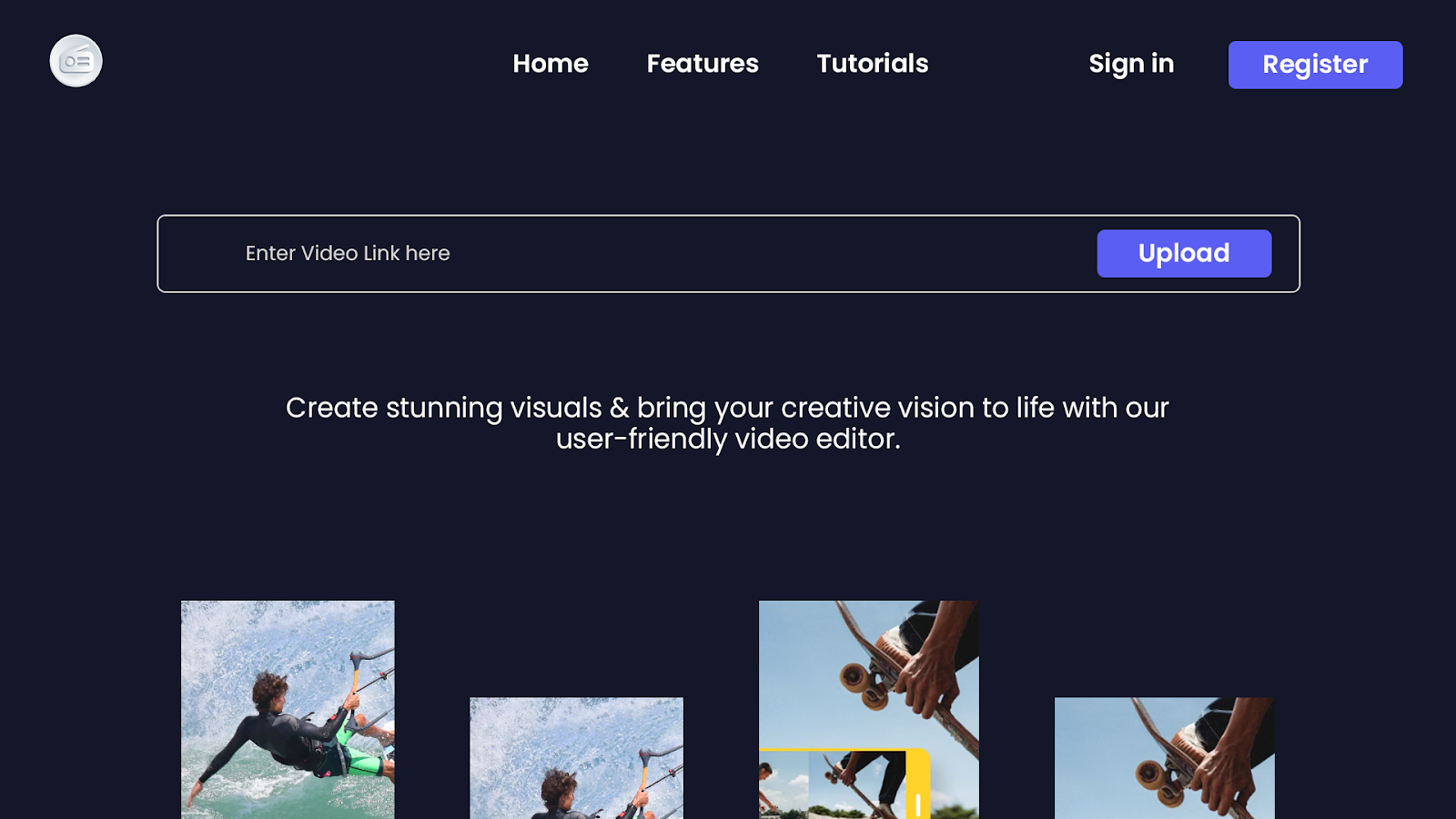Go to the Home menu item
The height and width of the screenshot is (819, 1456).
click(551, 64)
